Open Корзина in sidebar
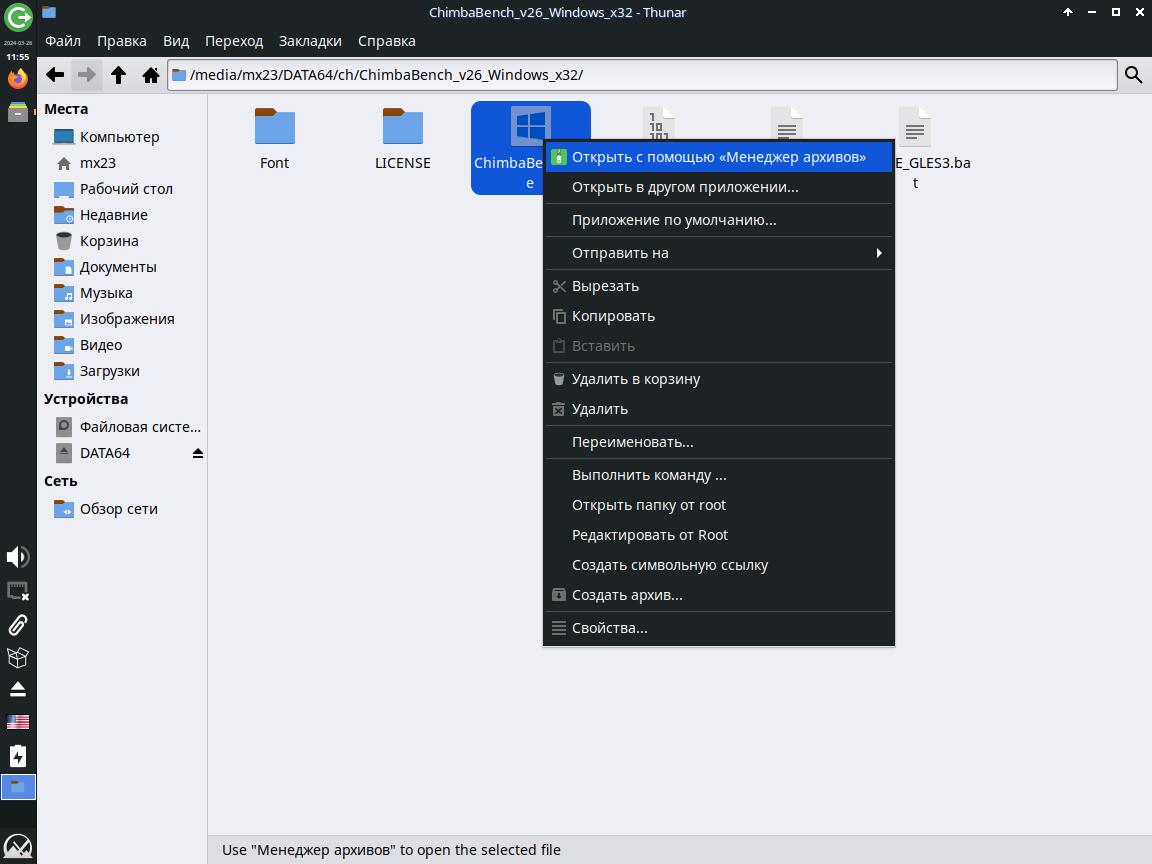The width and height of the screenshot is (1152, 864). coord(122,241)
